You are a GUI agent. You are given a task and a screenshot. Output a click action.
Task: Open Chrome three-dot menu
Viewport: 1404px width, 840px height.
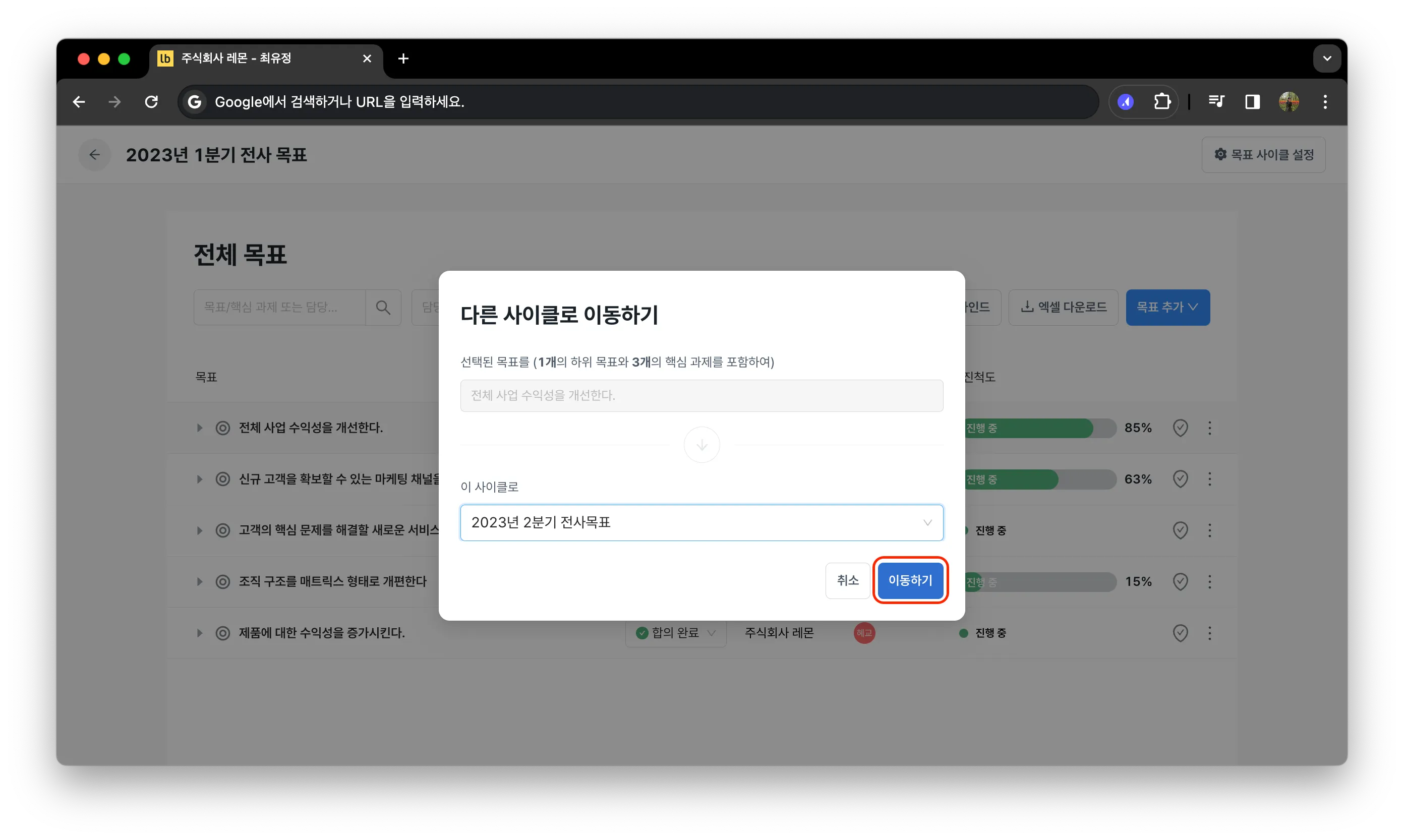(x=1325, y=102)
